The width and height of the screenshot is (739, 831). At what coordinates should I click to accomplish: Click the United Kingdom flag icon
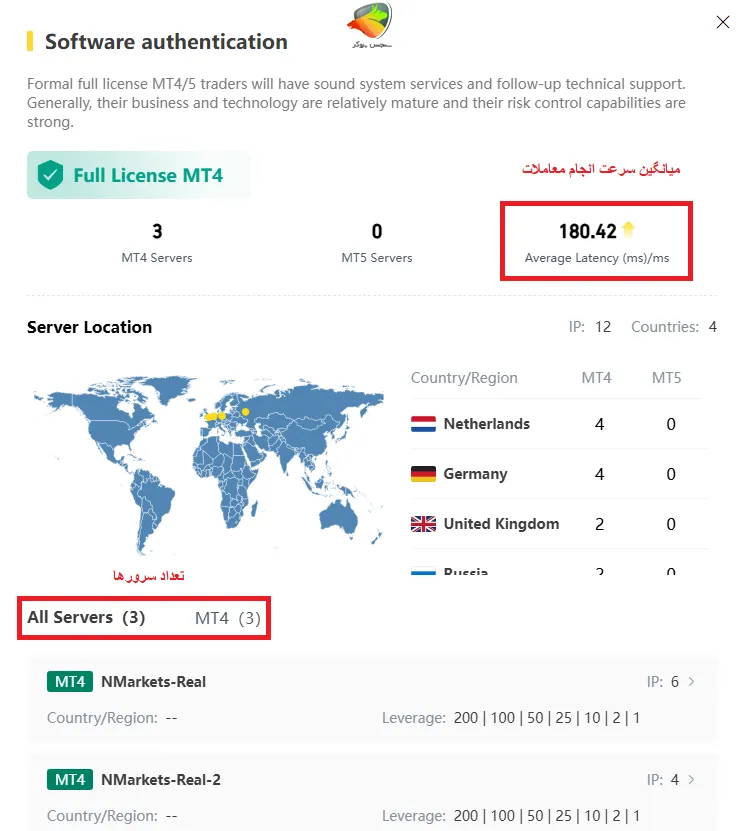(x=423, y=524)
